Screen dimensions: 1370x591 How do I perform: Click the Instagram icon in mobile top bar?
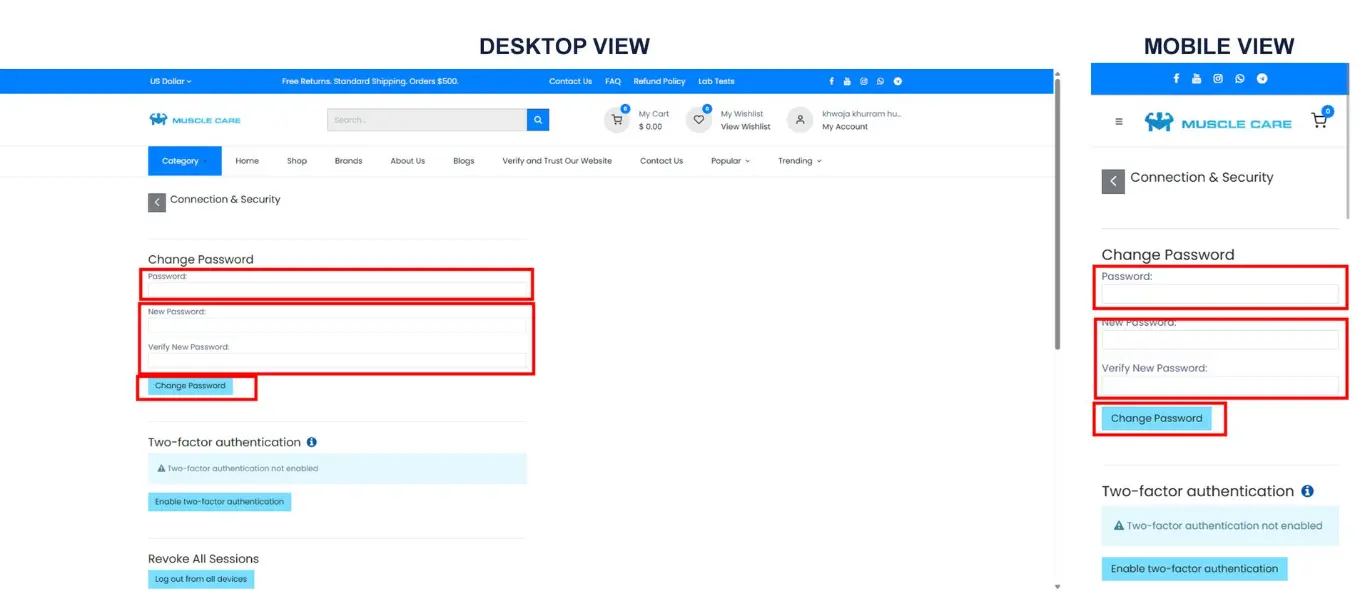coord(1218,79)
